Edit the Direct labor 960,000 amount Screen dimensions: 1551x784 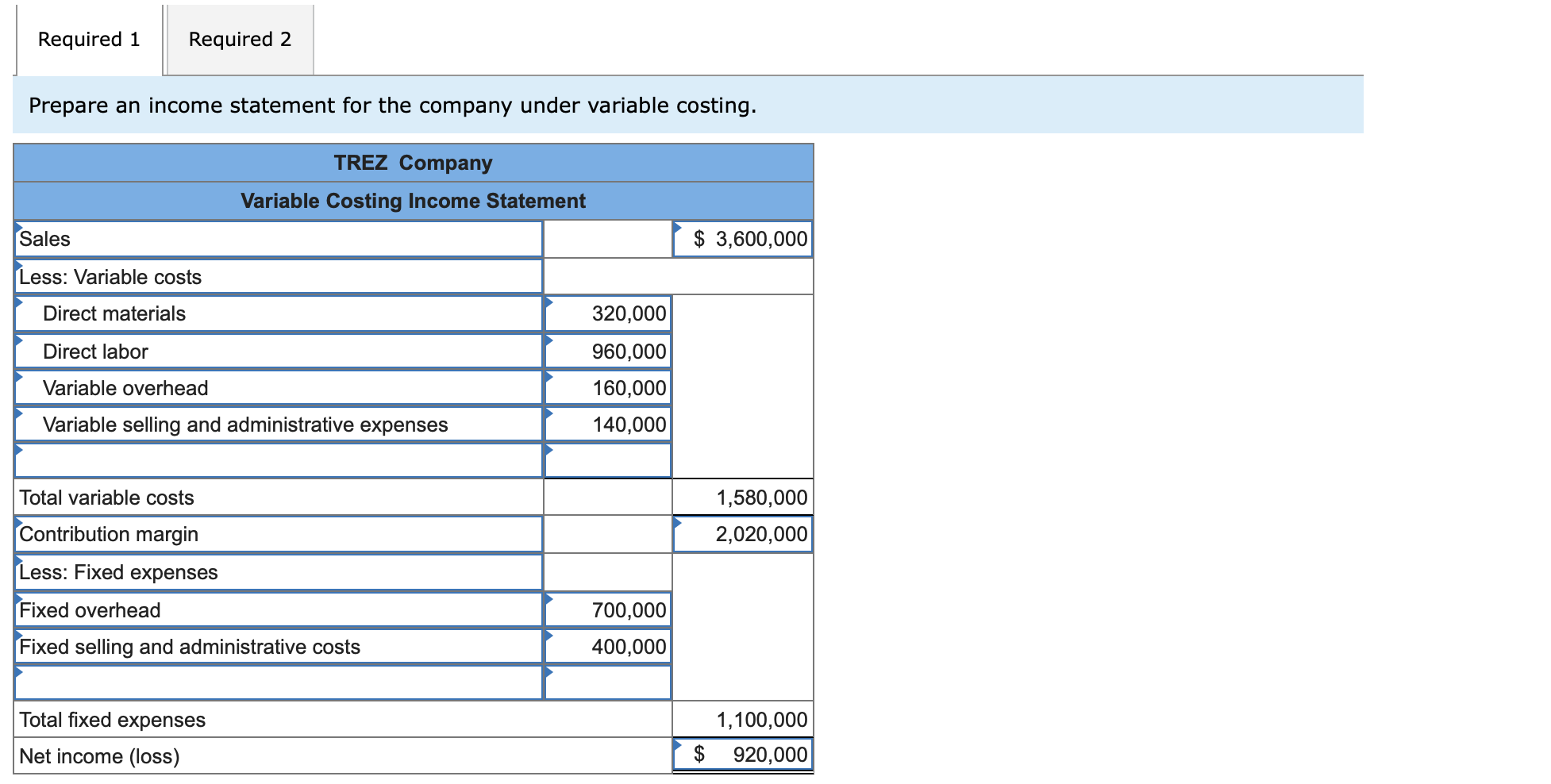(x=608, y=351)
